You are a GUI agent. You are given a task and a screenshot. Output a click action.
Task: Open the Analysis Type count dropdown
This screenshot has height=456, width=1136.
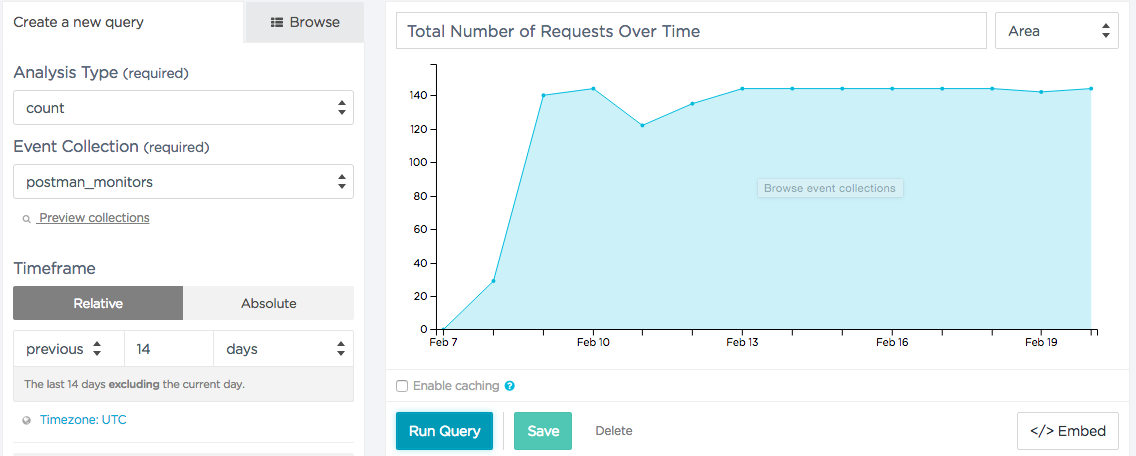point(183,108)
